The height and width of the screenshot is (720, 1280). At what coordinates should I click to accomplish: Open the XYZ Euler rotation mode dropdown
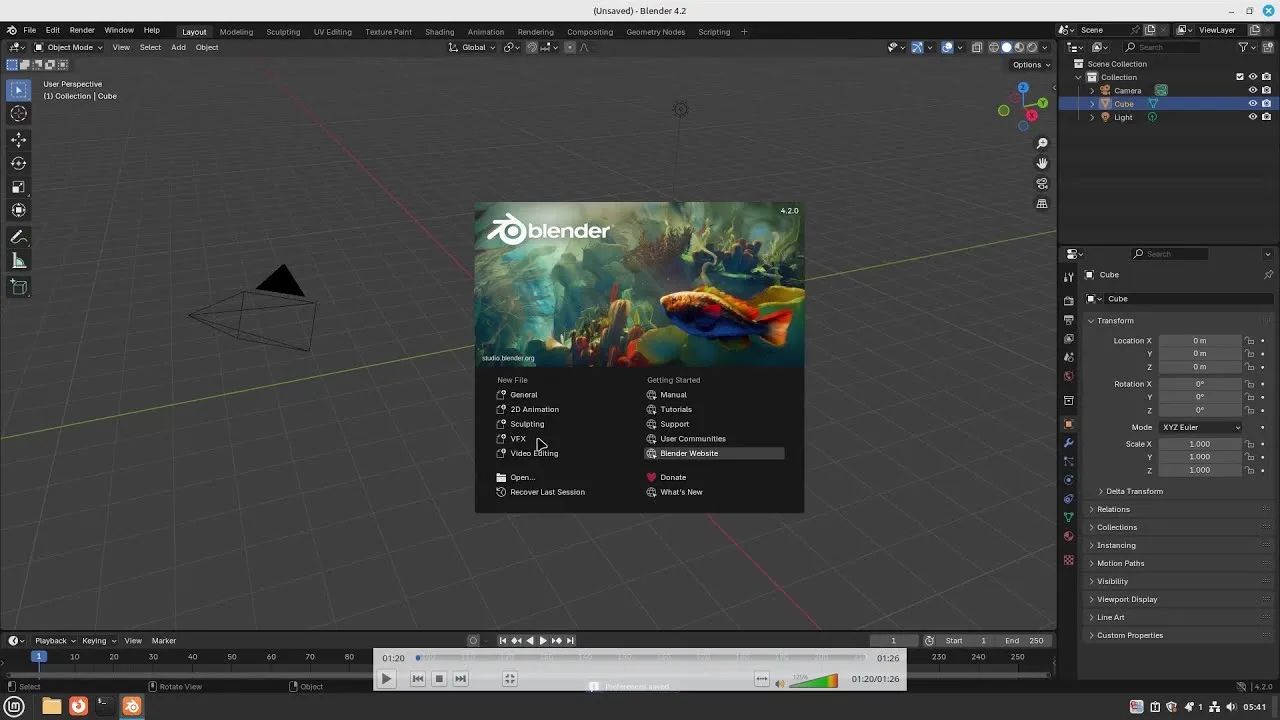tap(1200, 427)
